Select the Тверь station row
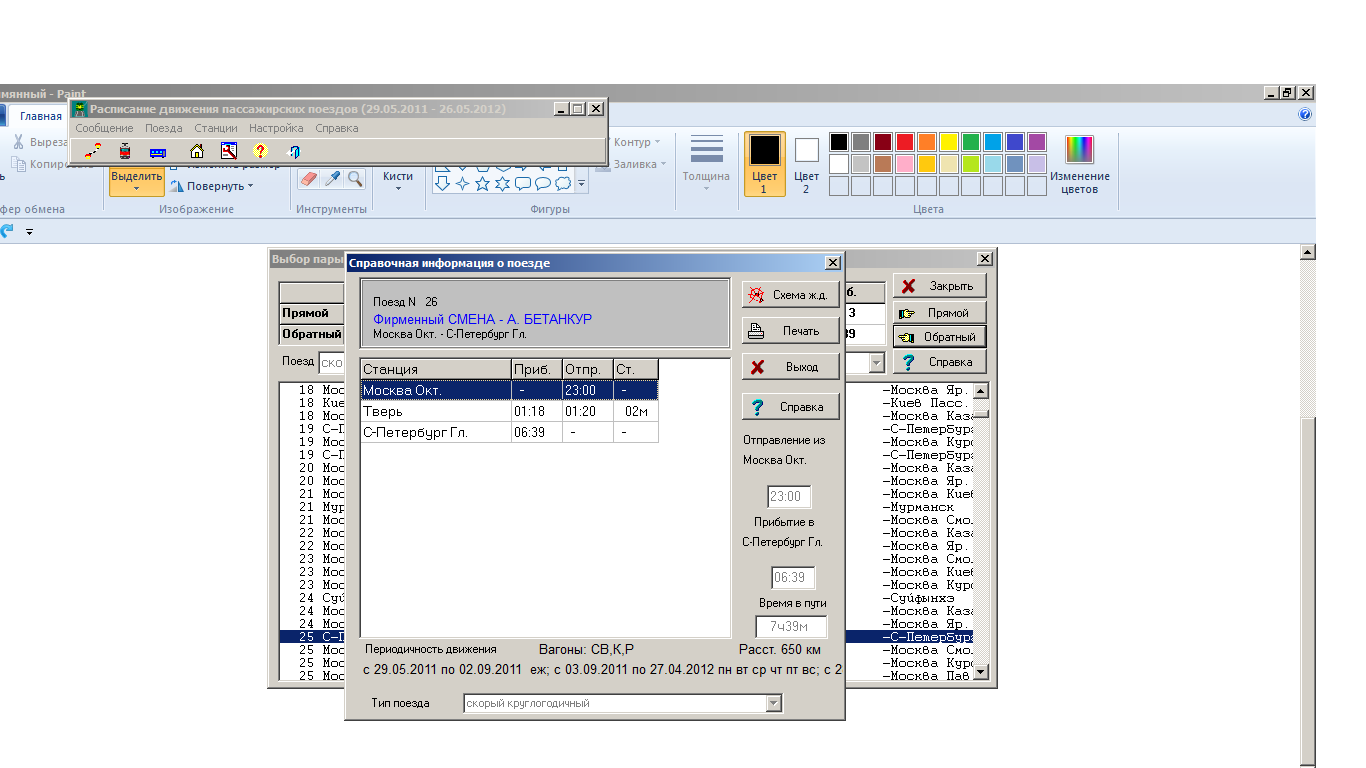This screenshot has width=1366, height=768. click(435, 411)
